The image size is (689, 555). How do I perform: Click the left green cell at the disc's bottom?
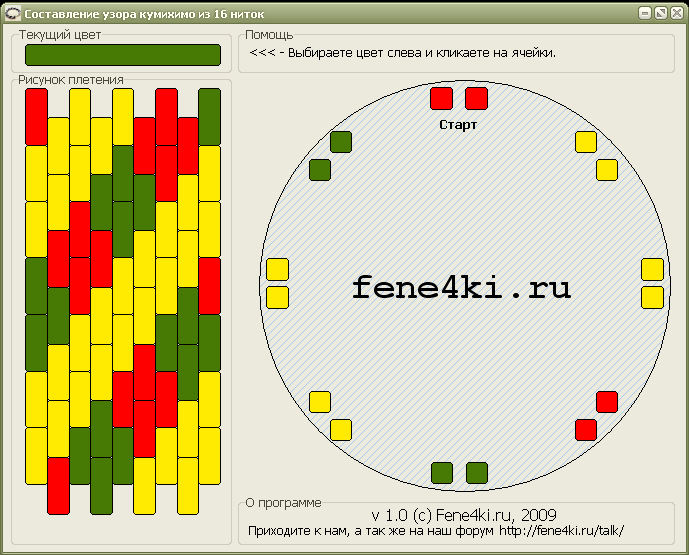pyautogui.click(x=442, y=473)
